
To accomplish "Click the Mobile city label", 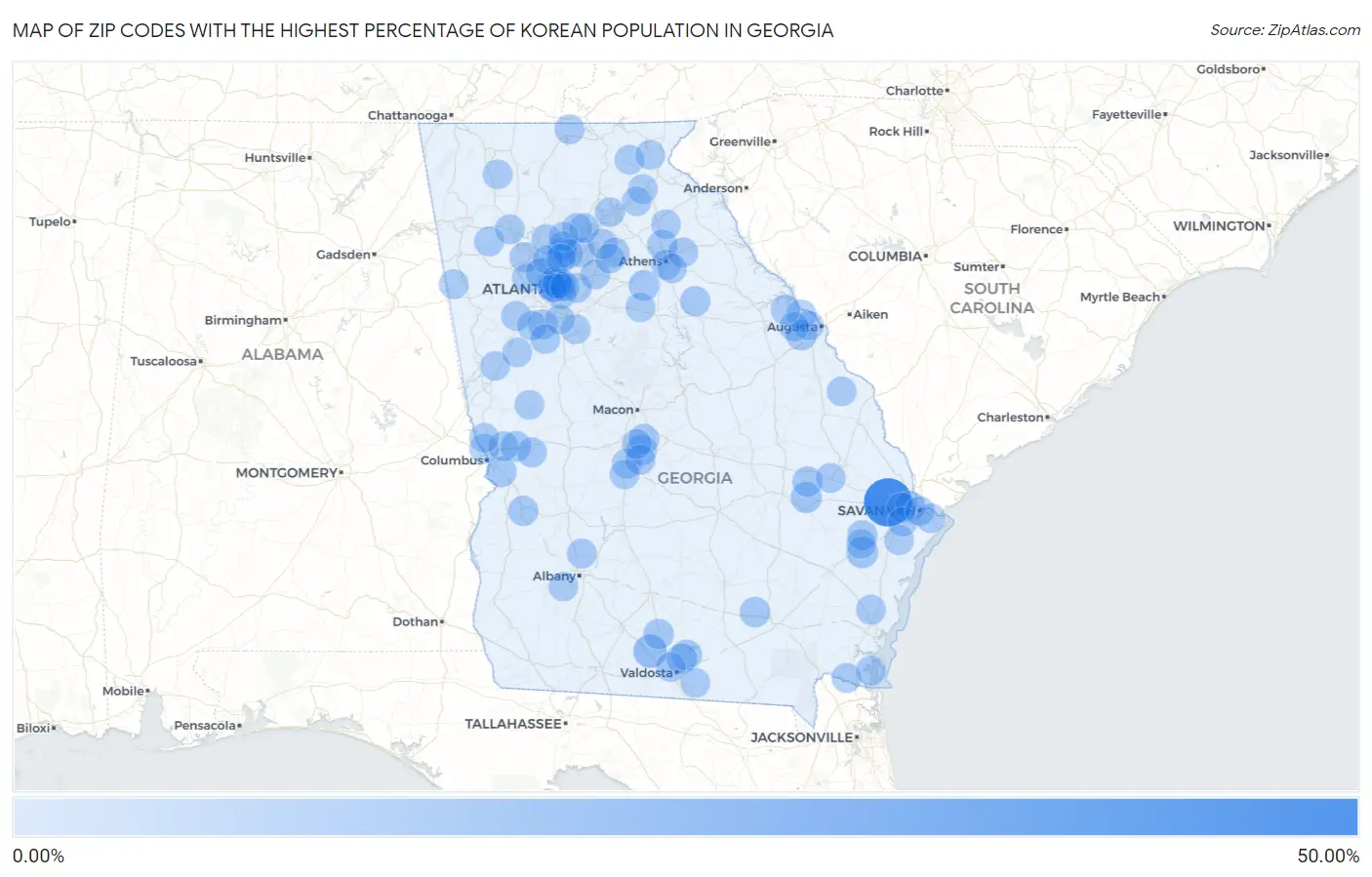I will coord(124,691).
